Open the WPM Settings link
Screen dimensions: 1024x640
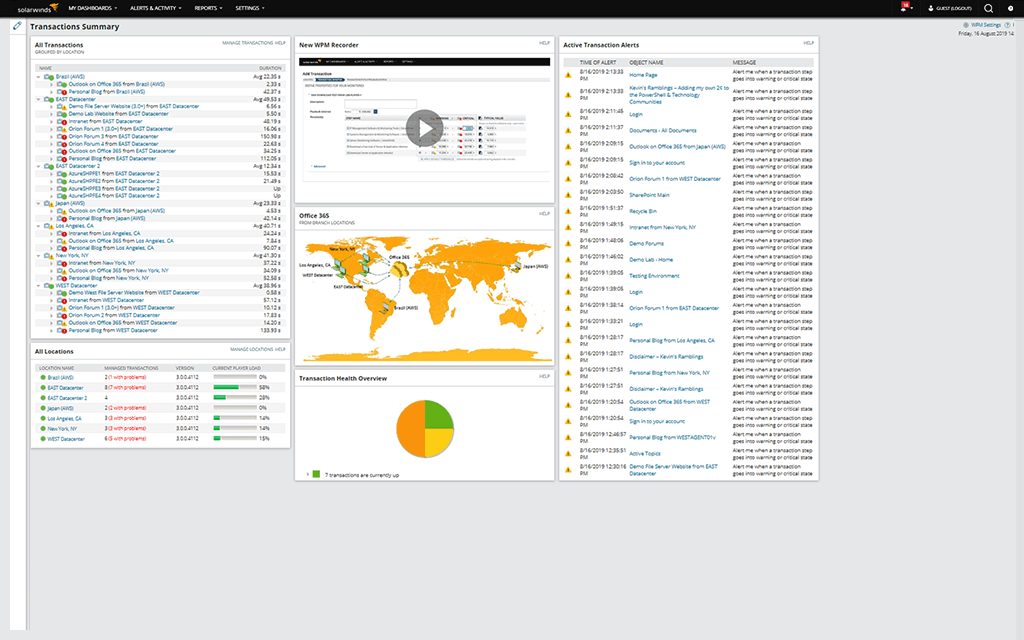[x=984, y=25]
